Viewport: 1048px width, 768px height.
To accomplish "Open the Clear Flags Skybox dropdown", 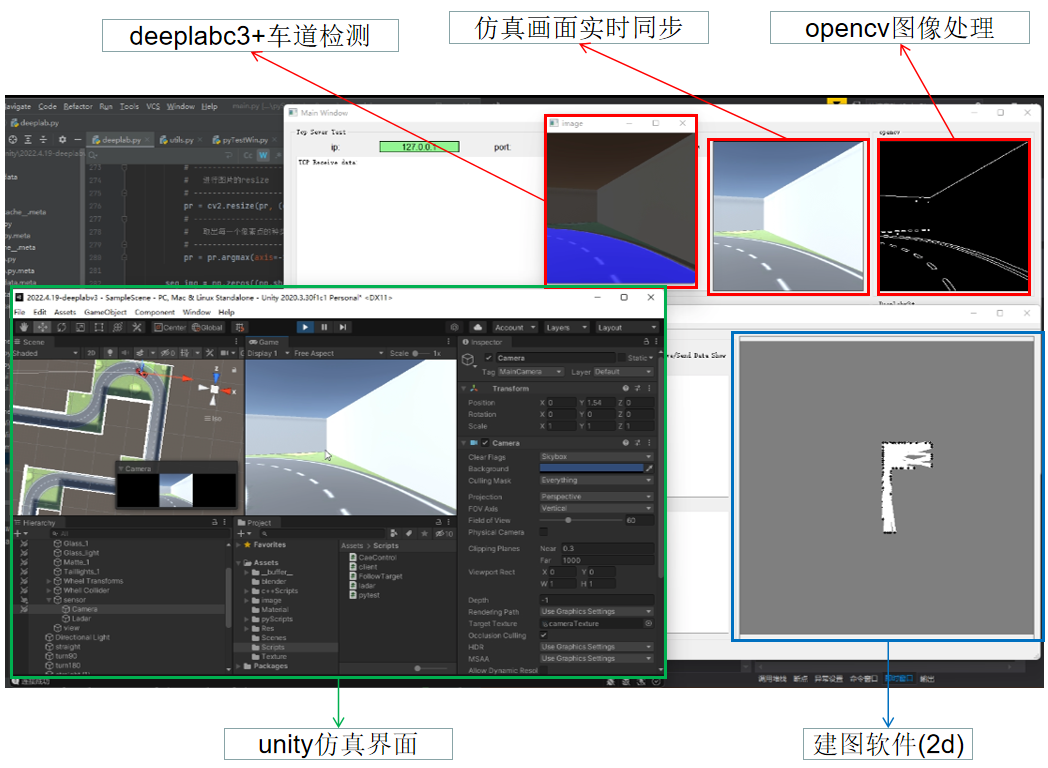I will 595,456.
